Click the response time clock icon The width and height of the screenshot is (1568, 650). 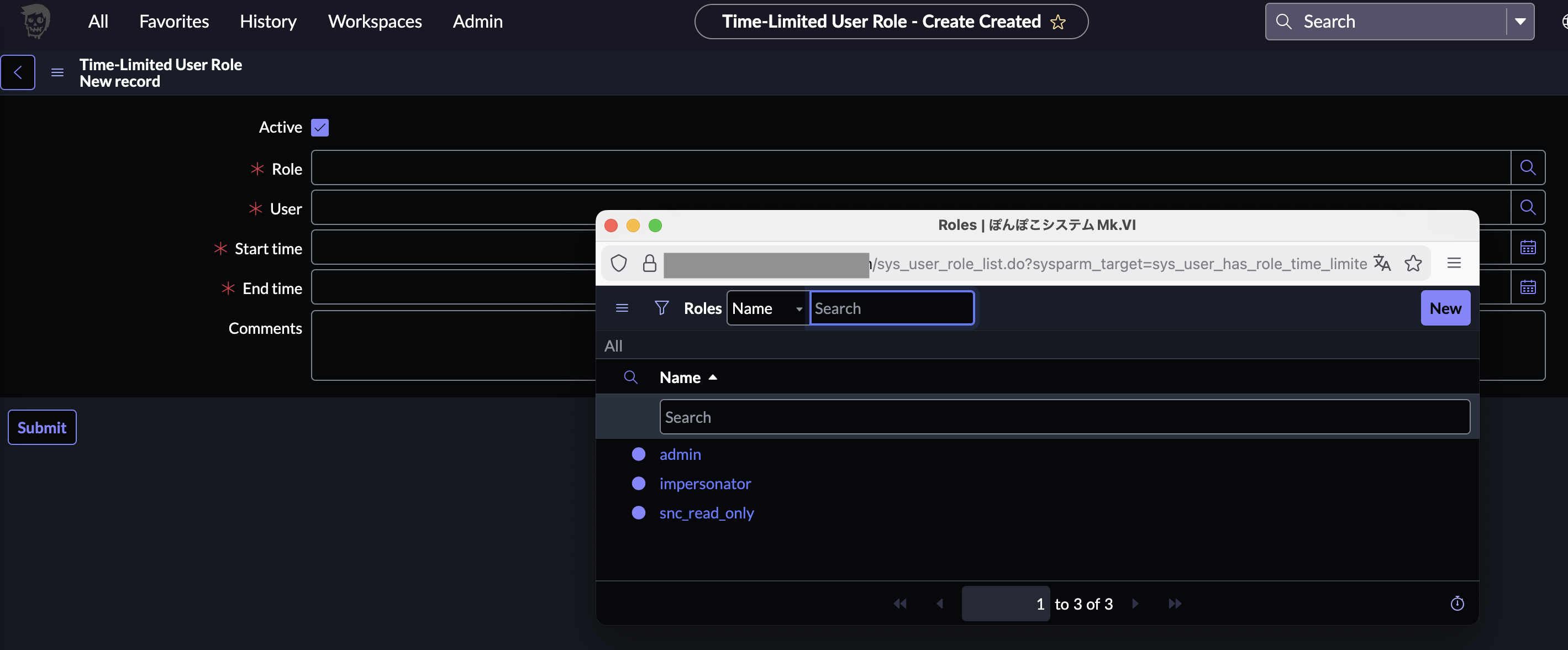(1456, 604)
